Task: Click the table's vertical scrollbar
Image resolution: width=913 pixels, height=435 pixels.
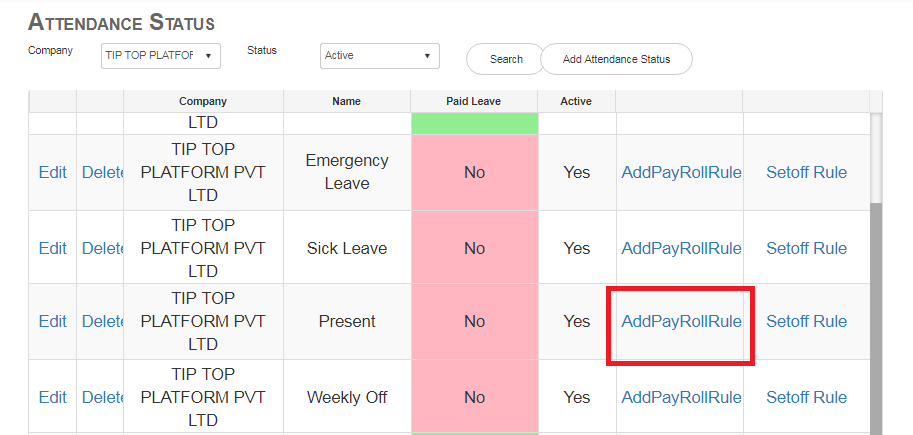Action: [876, 300]
